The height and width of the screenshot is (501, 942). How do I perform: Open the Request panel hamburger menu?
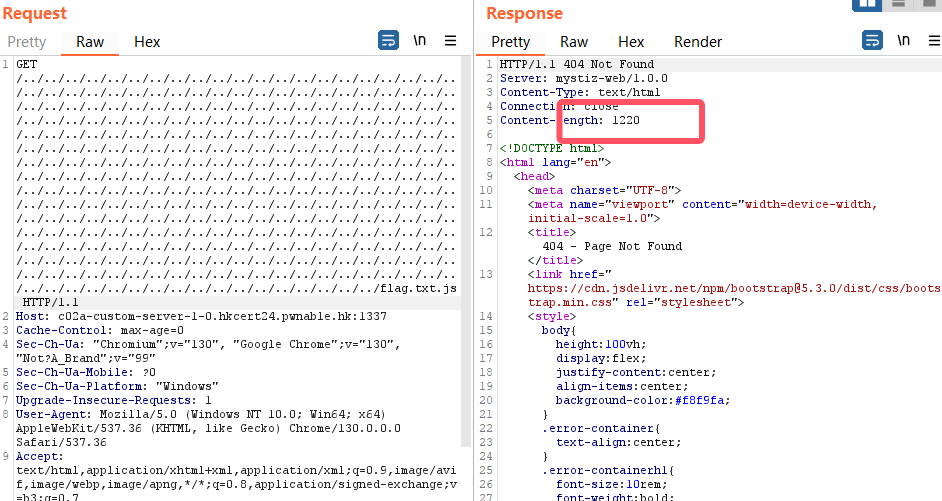pyautogui.click(x=451, y=41)
